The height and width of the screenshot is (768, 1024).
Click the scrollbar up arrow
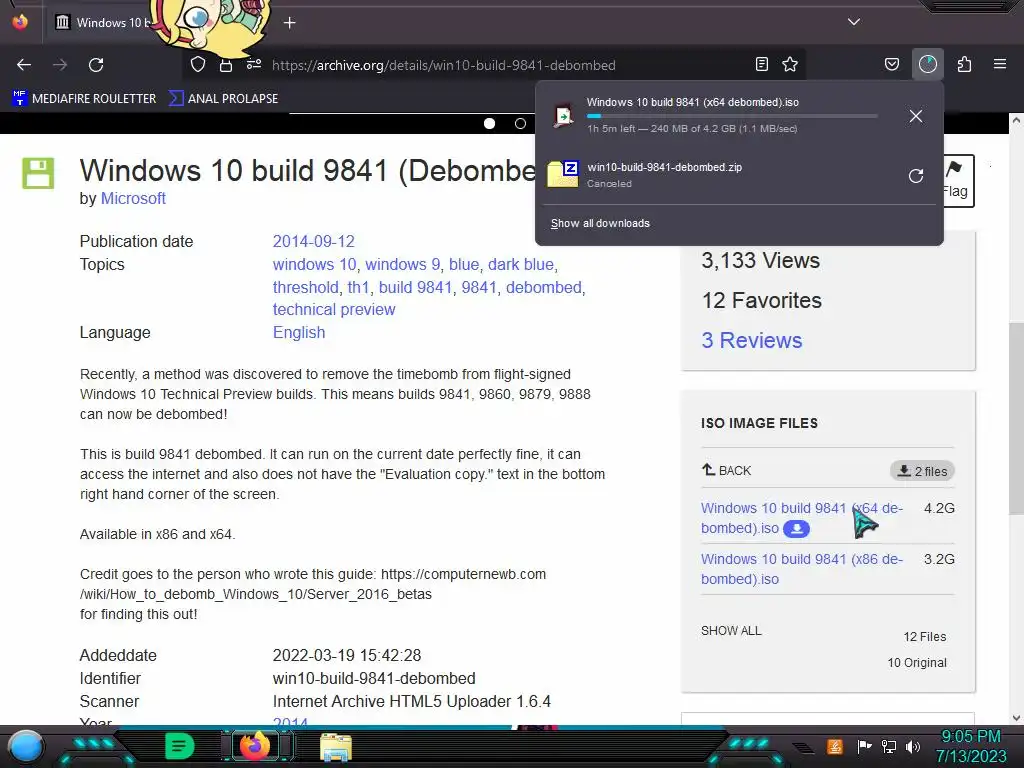pyautogui.click(x=1016, y=121)
